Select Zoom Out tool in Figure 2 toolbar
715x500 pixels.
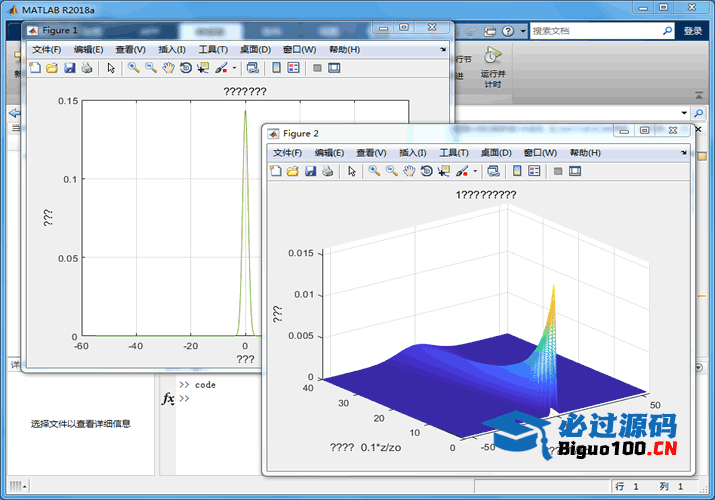point(391,171)
